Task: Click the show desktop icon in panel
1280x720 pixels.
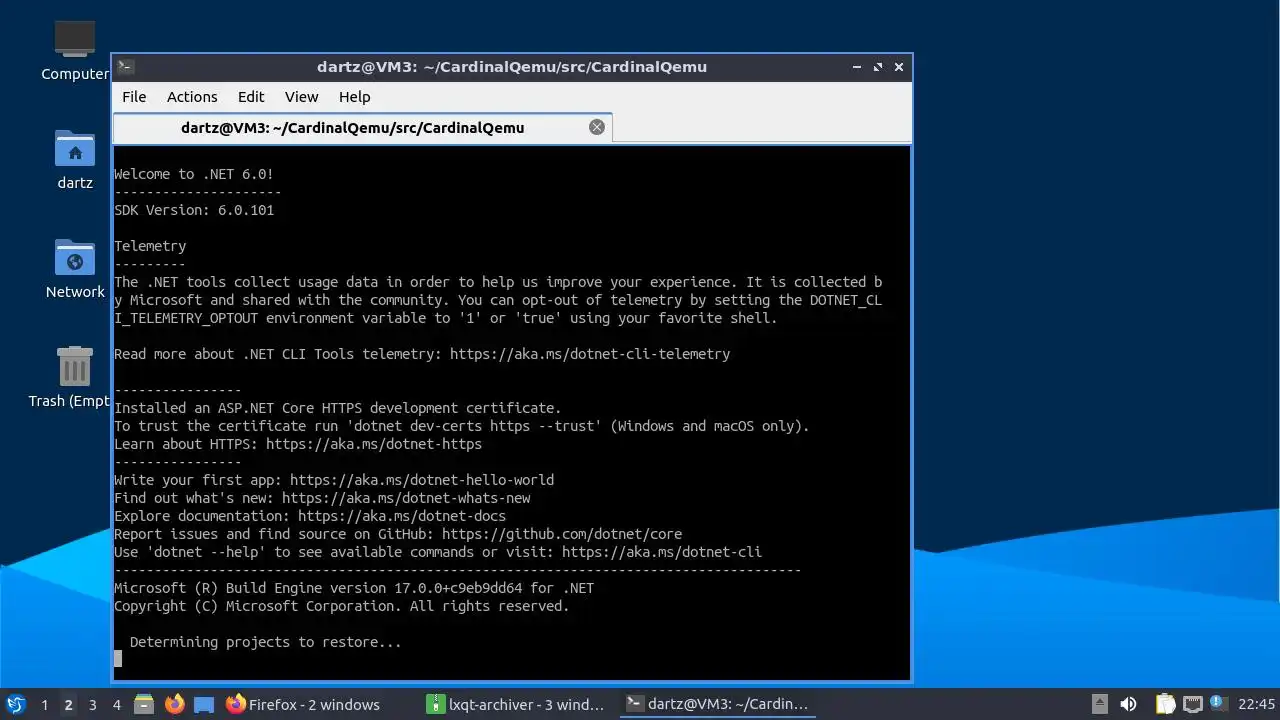Action: pos(204,704)
